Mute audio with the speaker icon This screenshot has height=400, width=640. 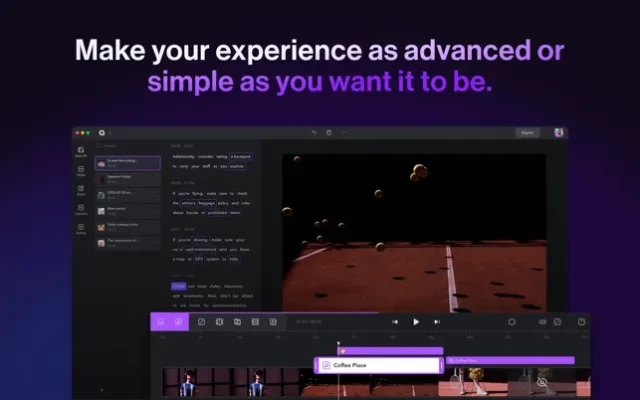click(543, 322)
